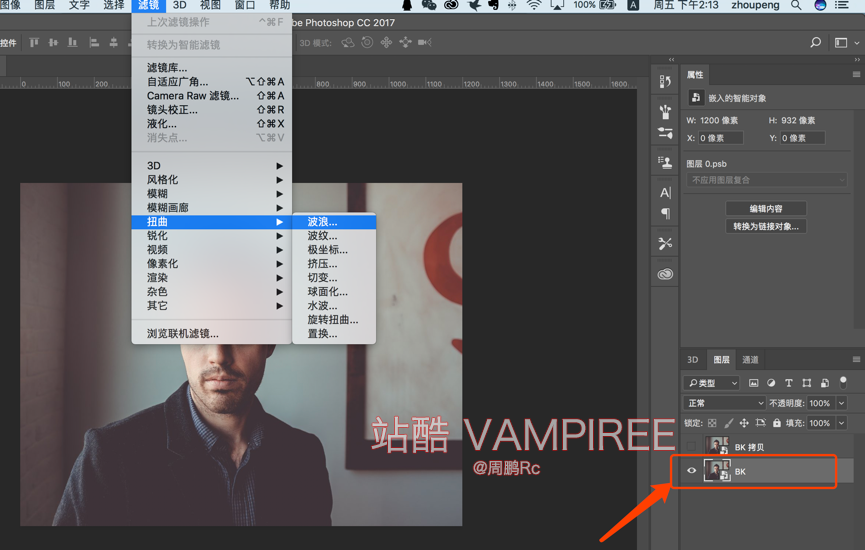Expand 模糊 filter submenu
Image resolution: width=865 pixels, height=550 pixels.
point(212,194)
